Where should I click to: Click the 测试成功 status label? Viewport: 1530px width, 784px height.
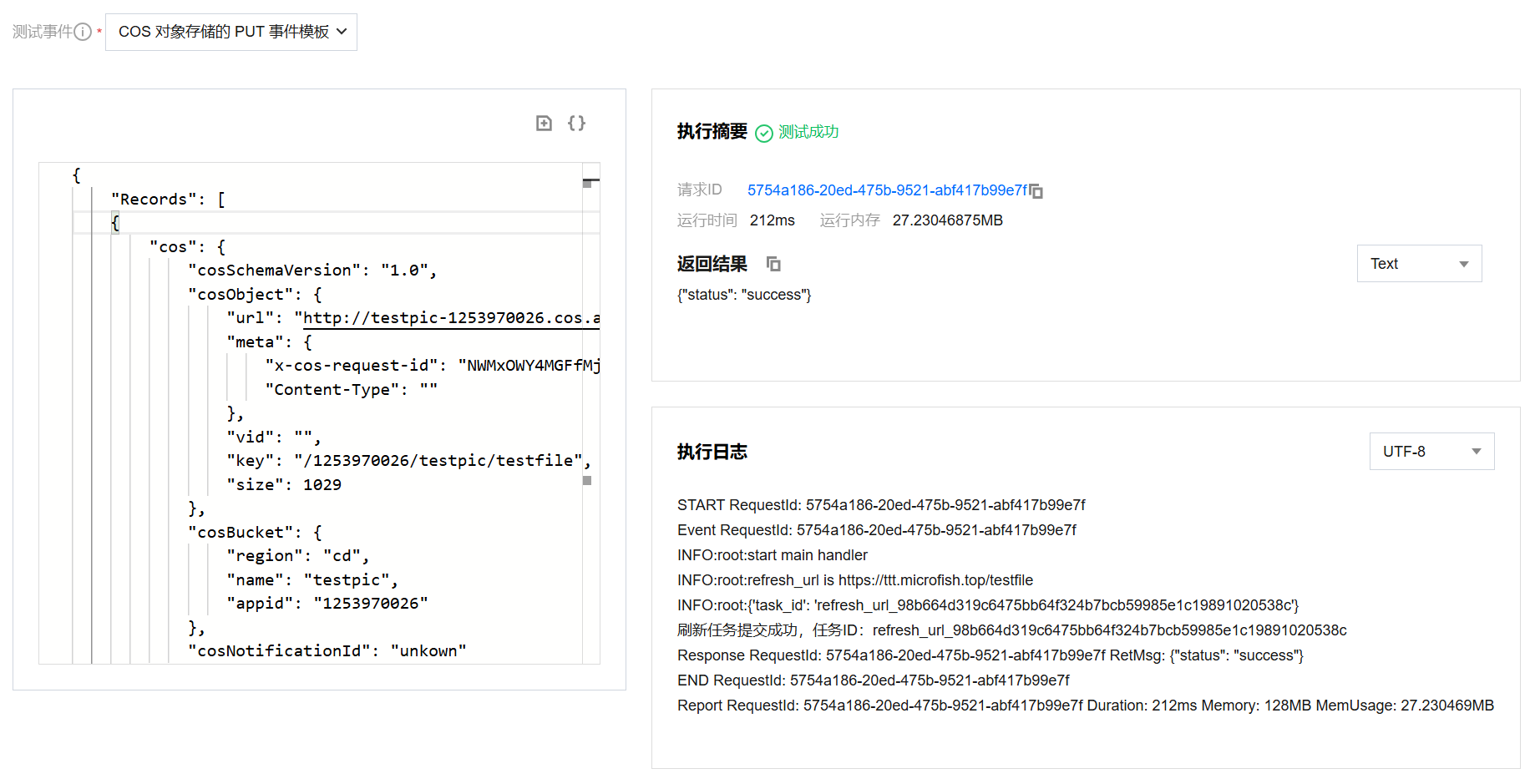click(x=808, y=132)
